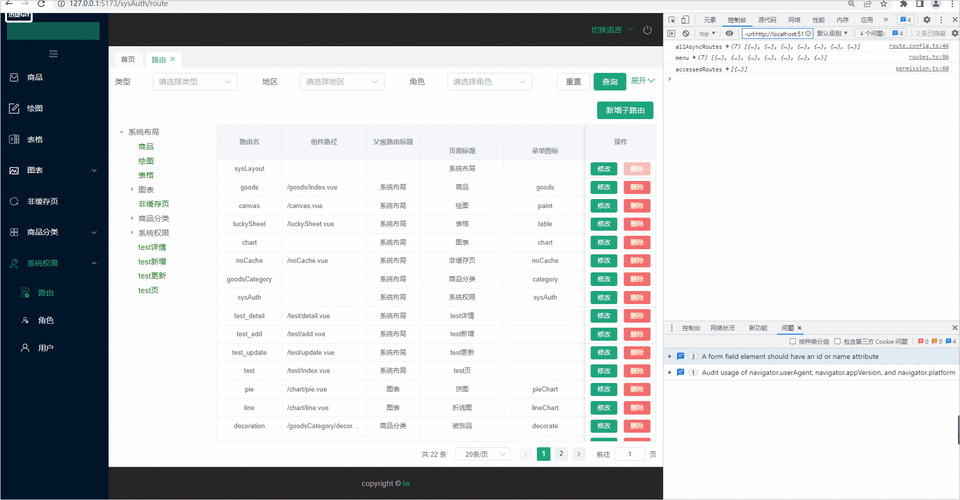This screenshot has width=960, height=500.
Task: Open permission.ts:60 source link
Action: tap(922, 69)
